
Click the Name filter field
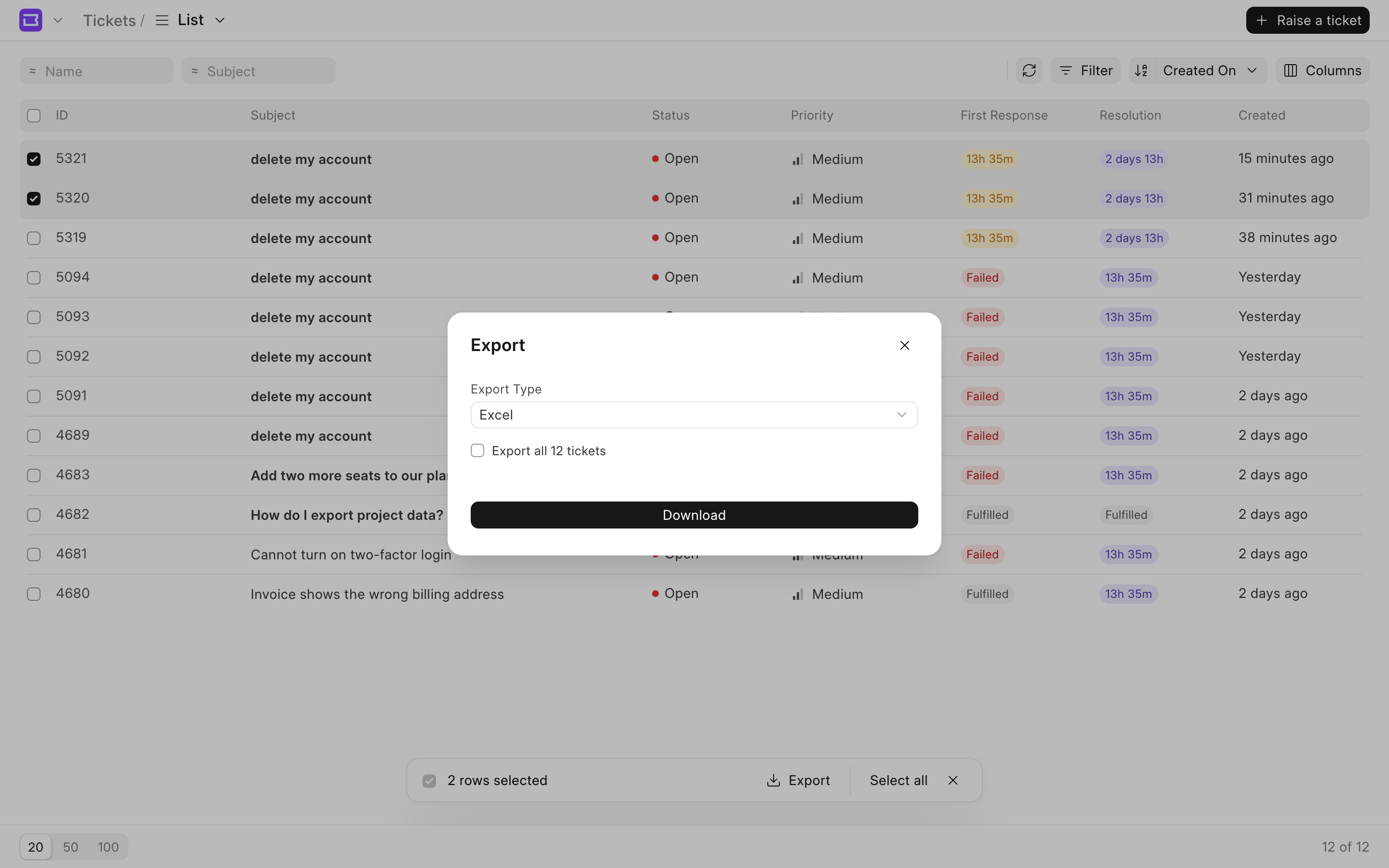click(x=96, y=70)
